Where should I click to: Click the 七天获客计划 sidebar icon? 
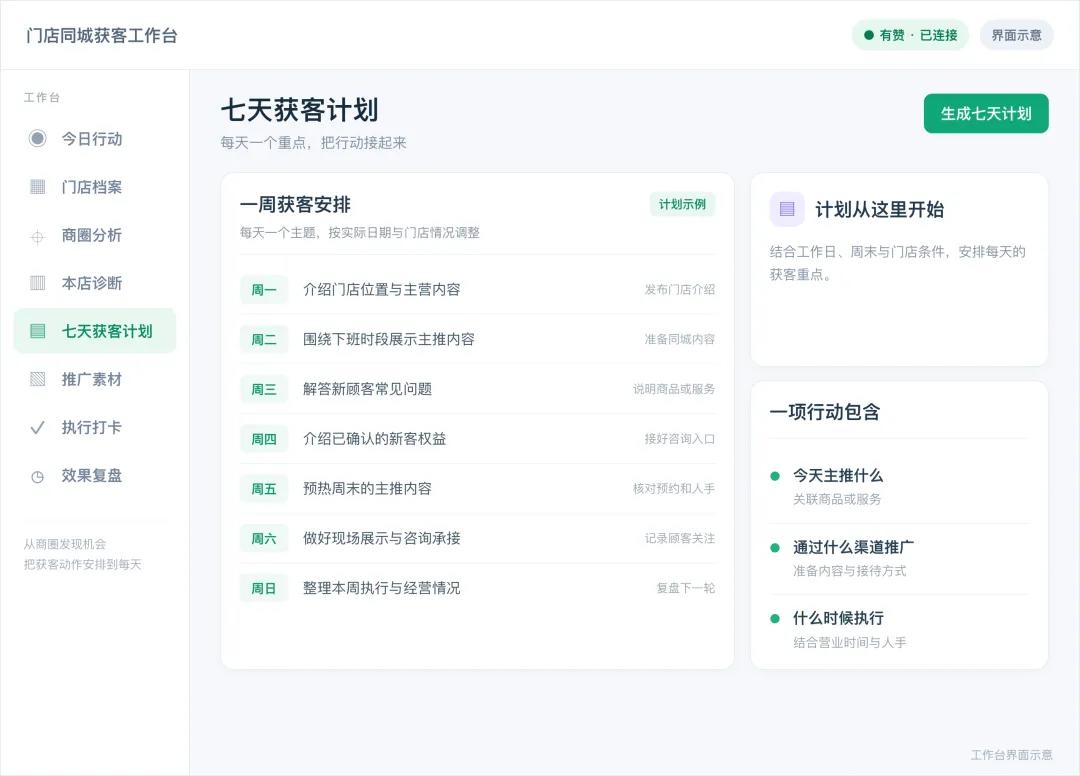tap(38, 331)
